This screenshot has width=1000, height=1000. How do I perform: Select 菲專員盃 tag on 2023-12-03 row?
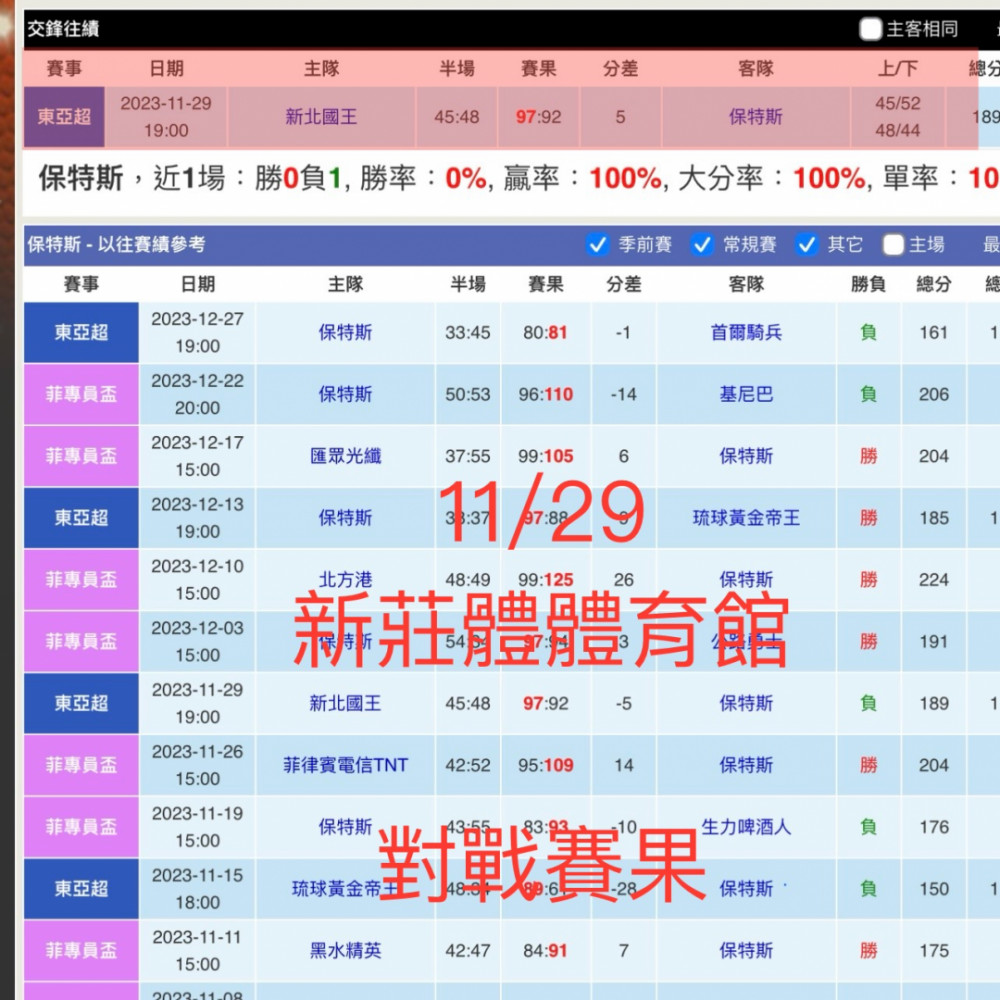coord(81,642)
